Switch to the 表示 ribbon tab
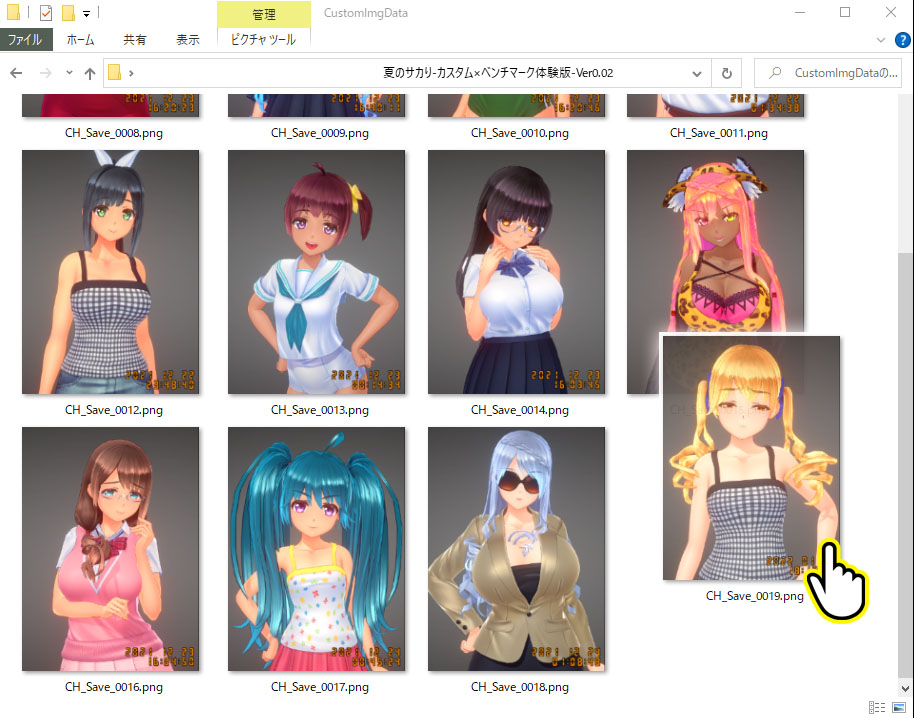The height and width of the screenshot is (718, 914). pyautogui.click(x=188, y=40)
